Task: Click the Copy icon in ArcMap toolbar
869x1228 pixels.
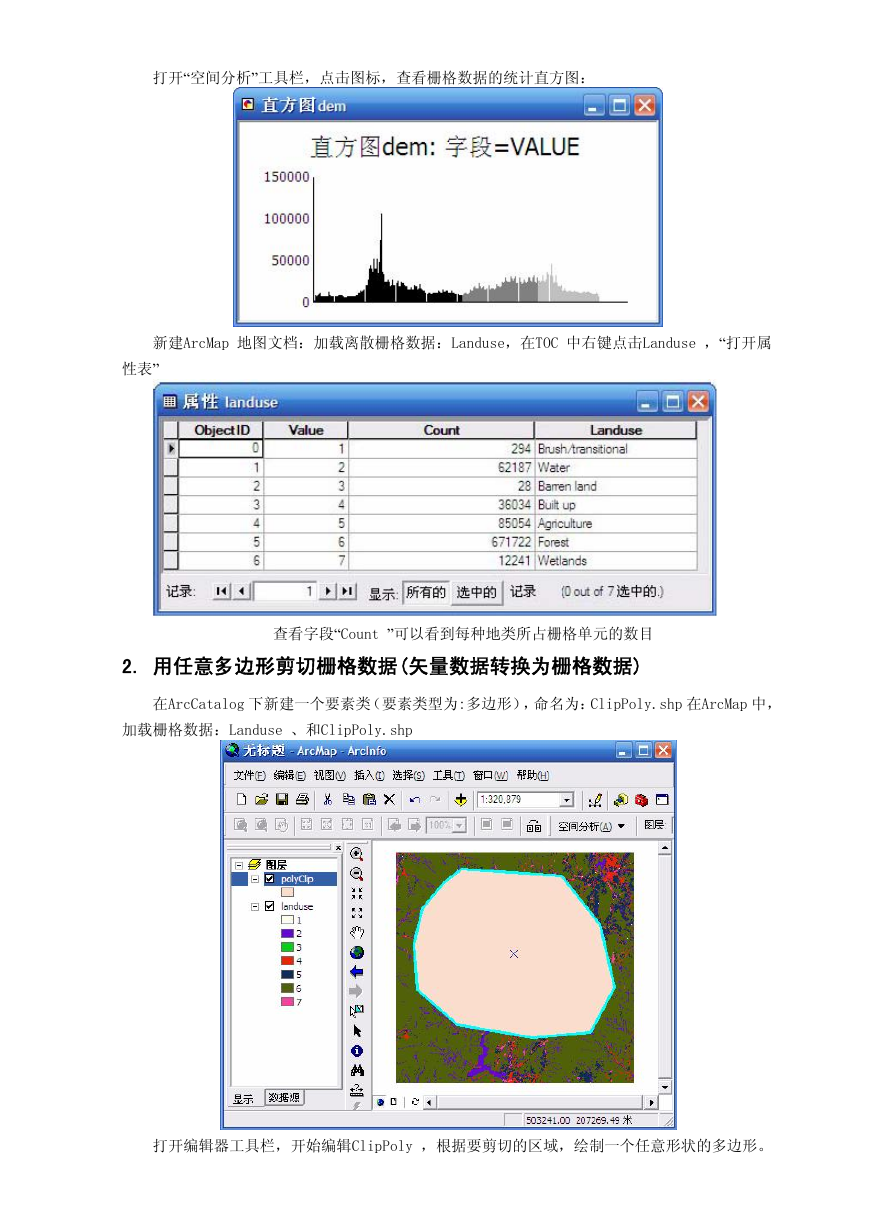Action: click(x=349, y=800)
